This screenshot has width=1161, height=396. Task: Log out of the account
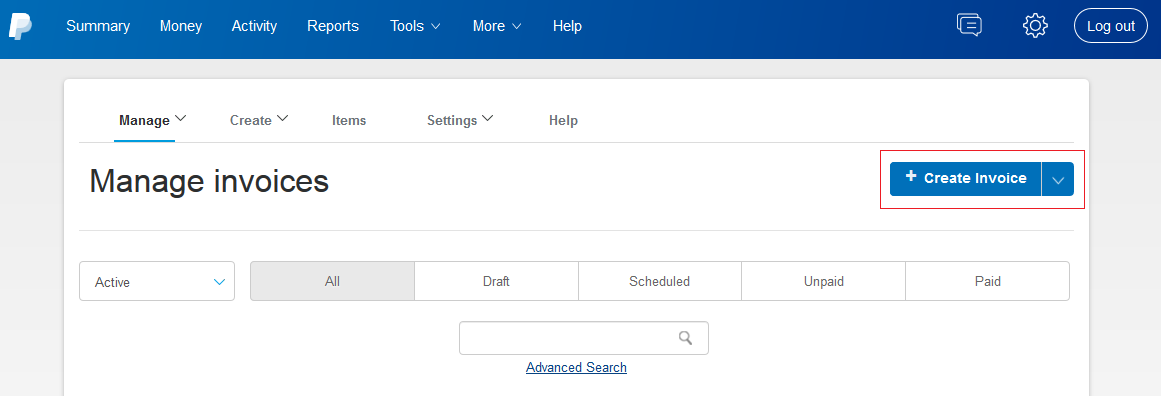pos(1111,26)
